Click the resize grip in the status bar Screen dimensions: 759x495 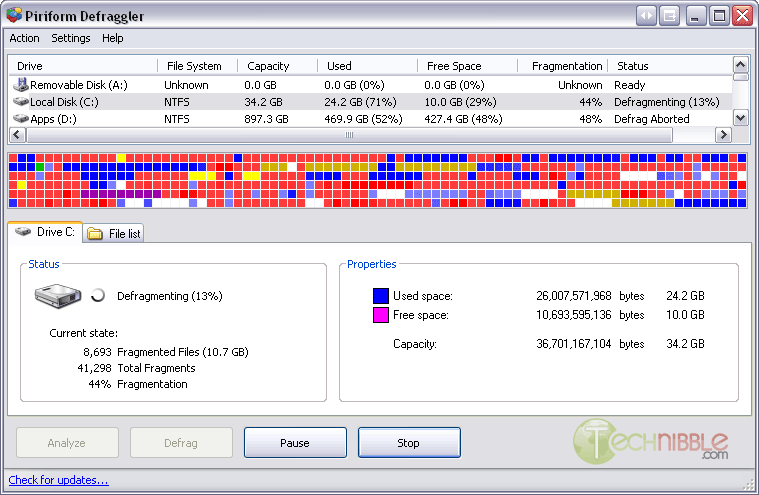(748, 485)
